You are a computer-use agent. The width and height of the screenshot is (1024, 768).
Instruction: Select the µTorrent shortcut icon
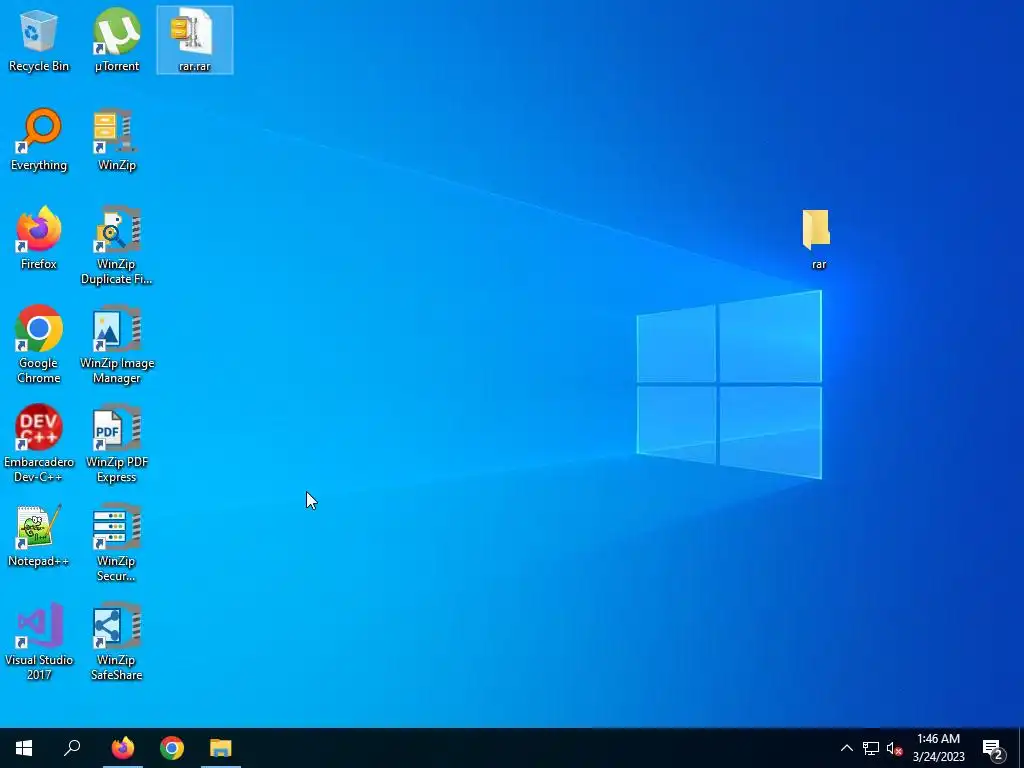click(x=116, y=40)
